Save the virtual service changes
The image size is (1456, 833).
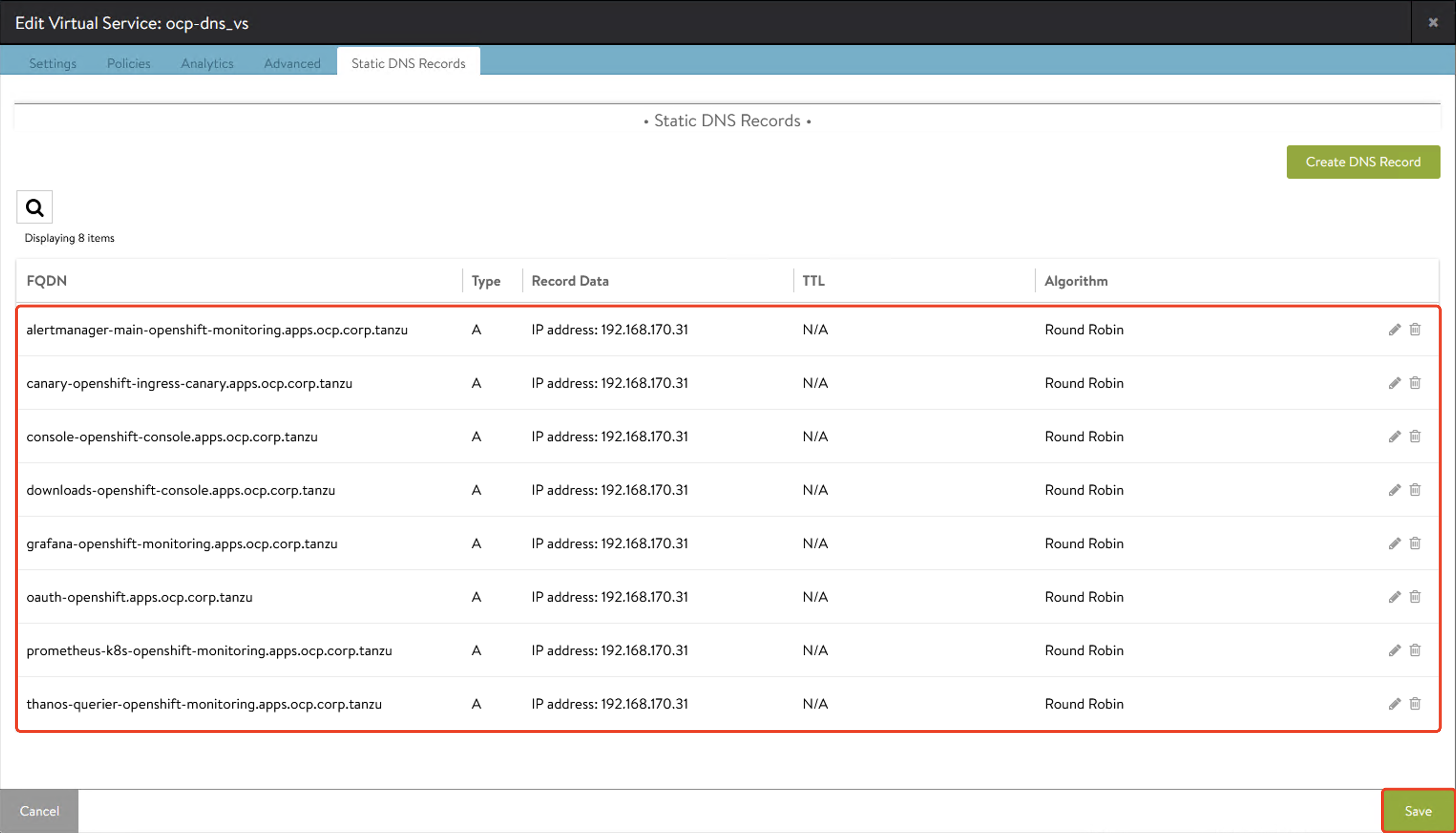pyautogui.click(x=1418, y=811)
